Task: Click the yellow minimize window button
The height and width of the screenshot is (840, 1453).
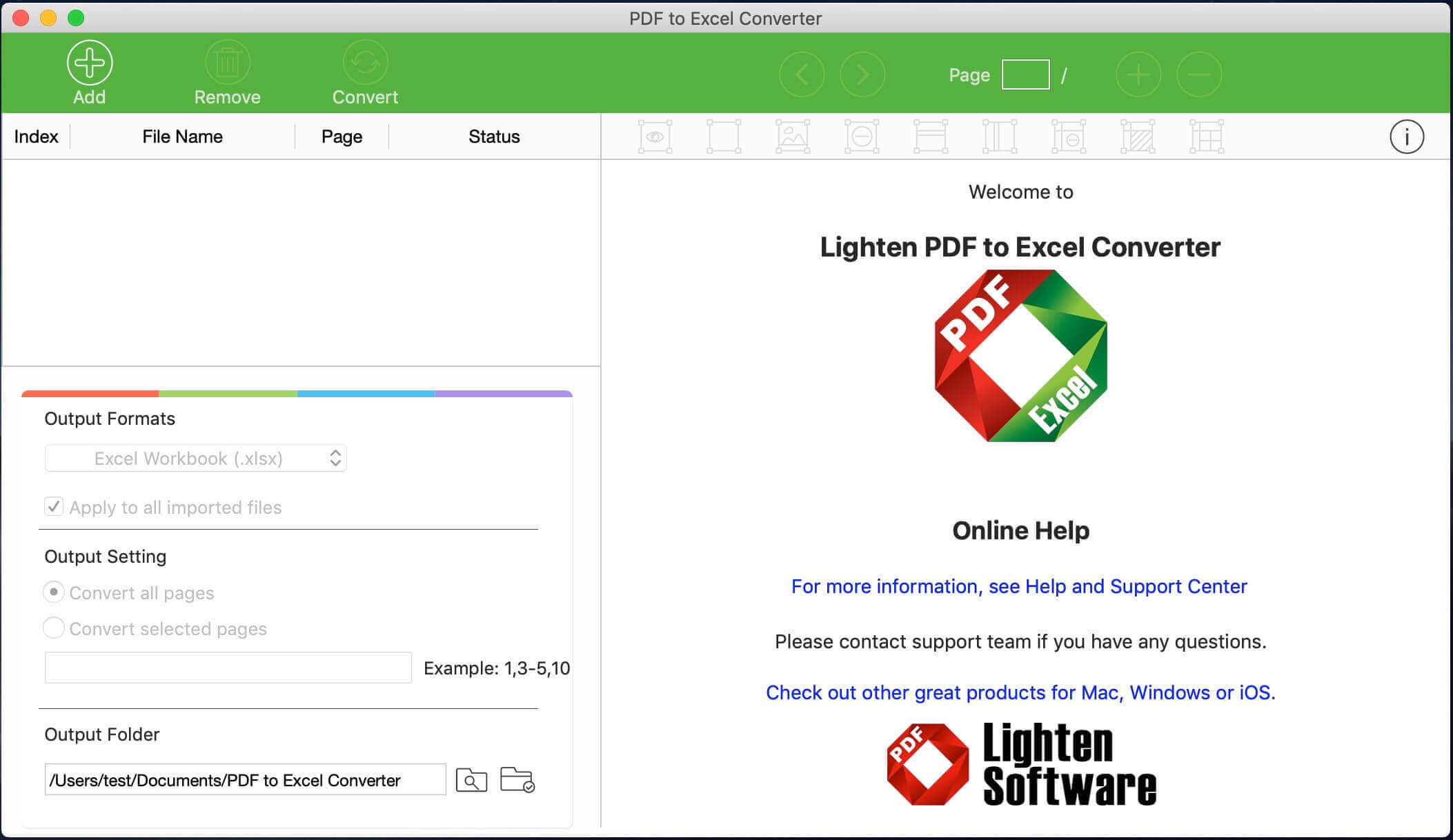Action: (48, 18)
